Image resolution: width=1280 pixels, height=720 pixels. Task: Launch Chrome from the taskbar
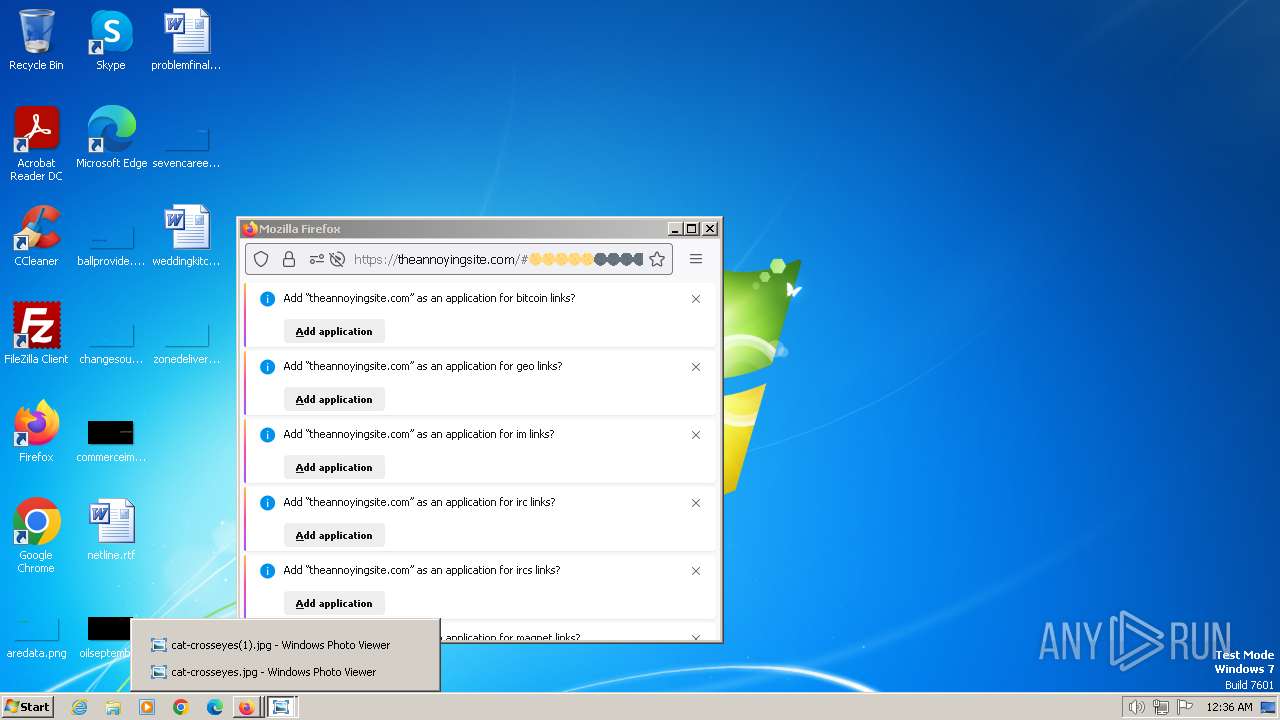click(x=181, y=707)
